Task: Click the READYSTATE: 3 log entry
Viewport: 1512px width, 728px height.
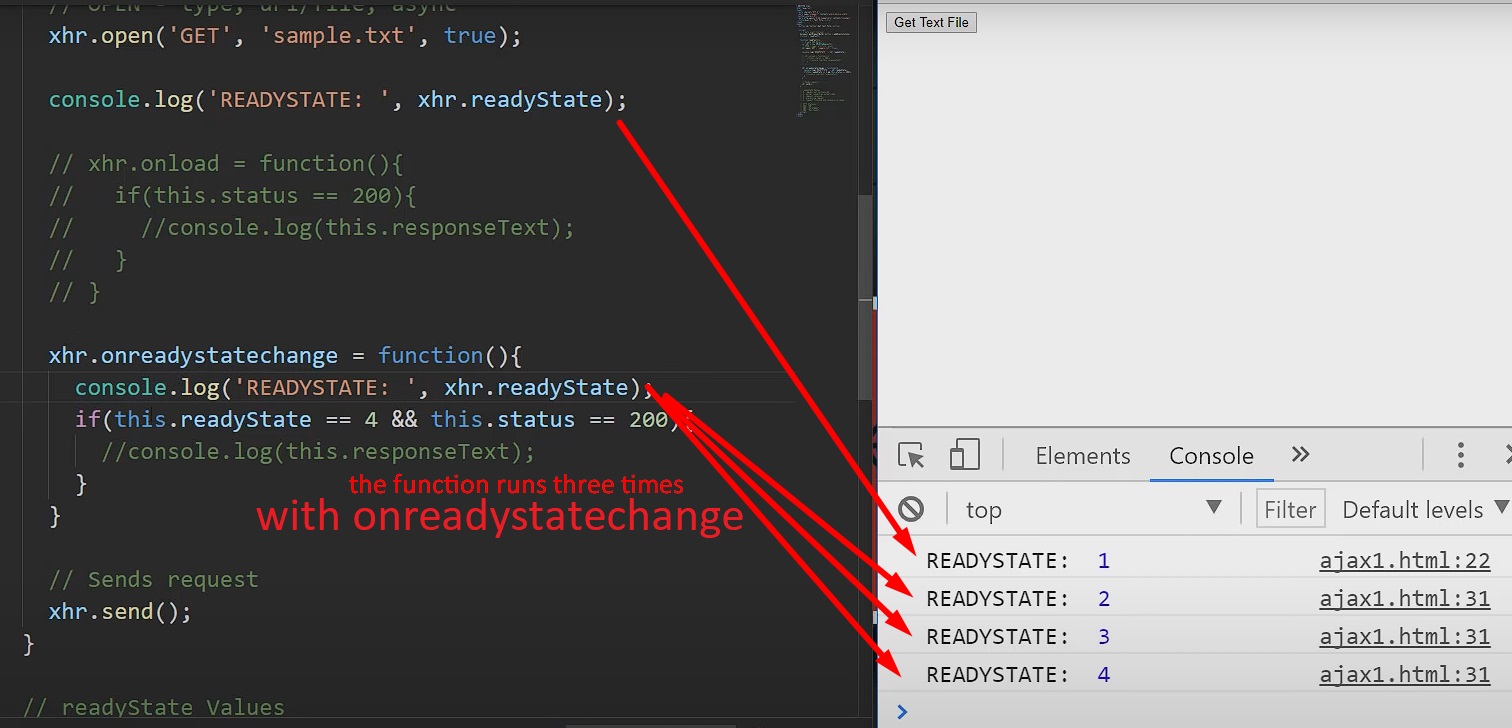Action: click(x=1195, y=637)
